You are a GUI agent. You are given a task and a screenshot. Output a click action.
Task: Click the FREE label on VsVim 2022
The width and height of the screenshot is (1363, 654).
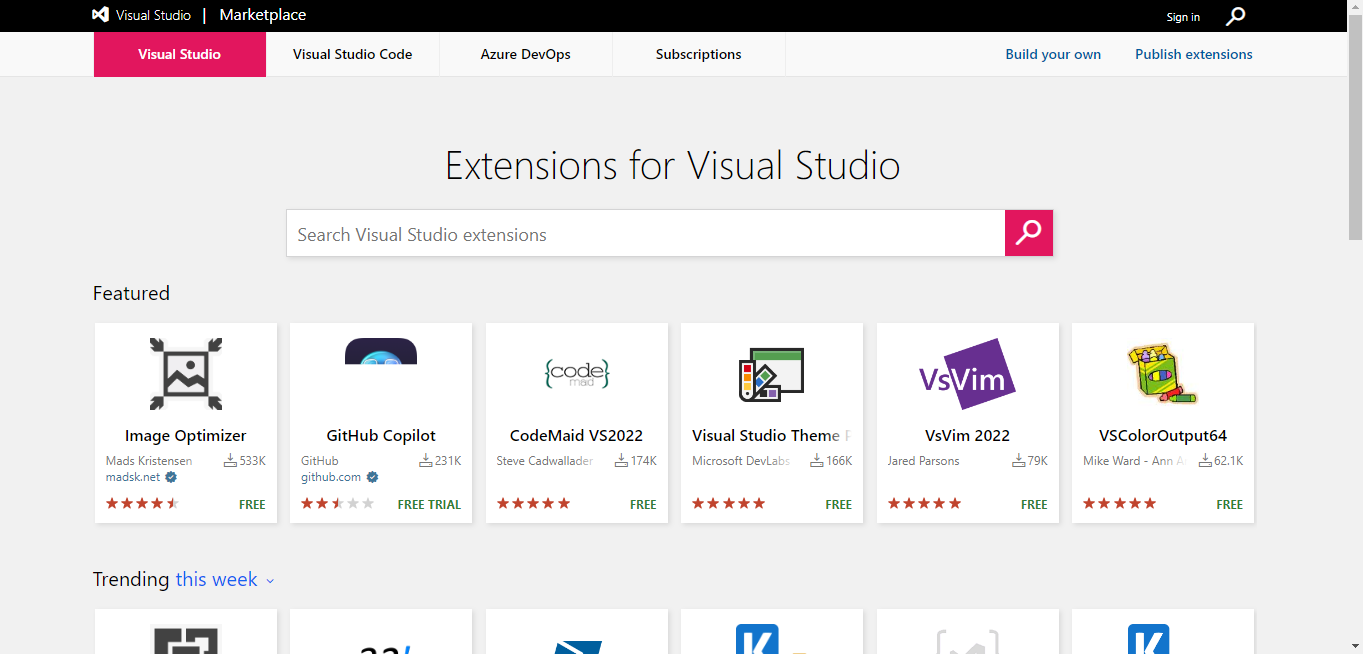click(1034, 505)
